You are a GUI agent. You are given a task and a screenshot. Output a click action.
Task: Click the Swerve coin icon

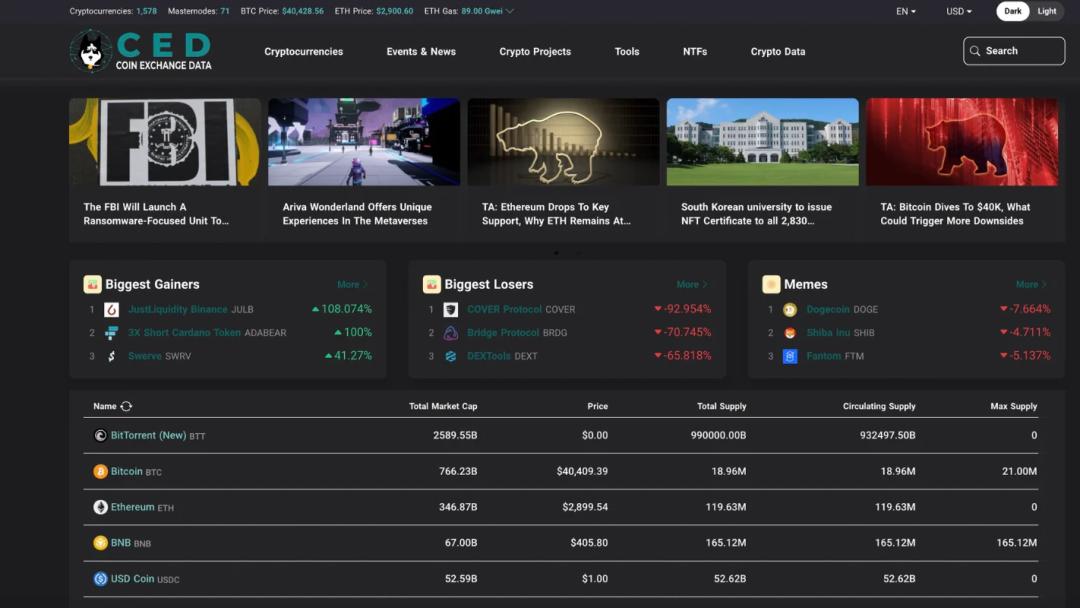click(112, 356)
